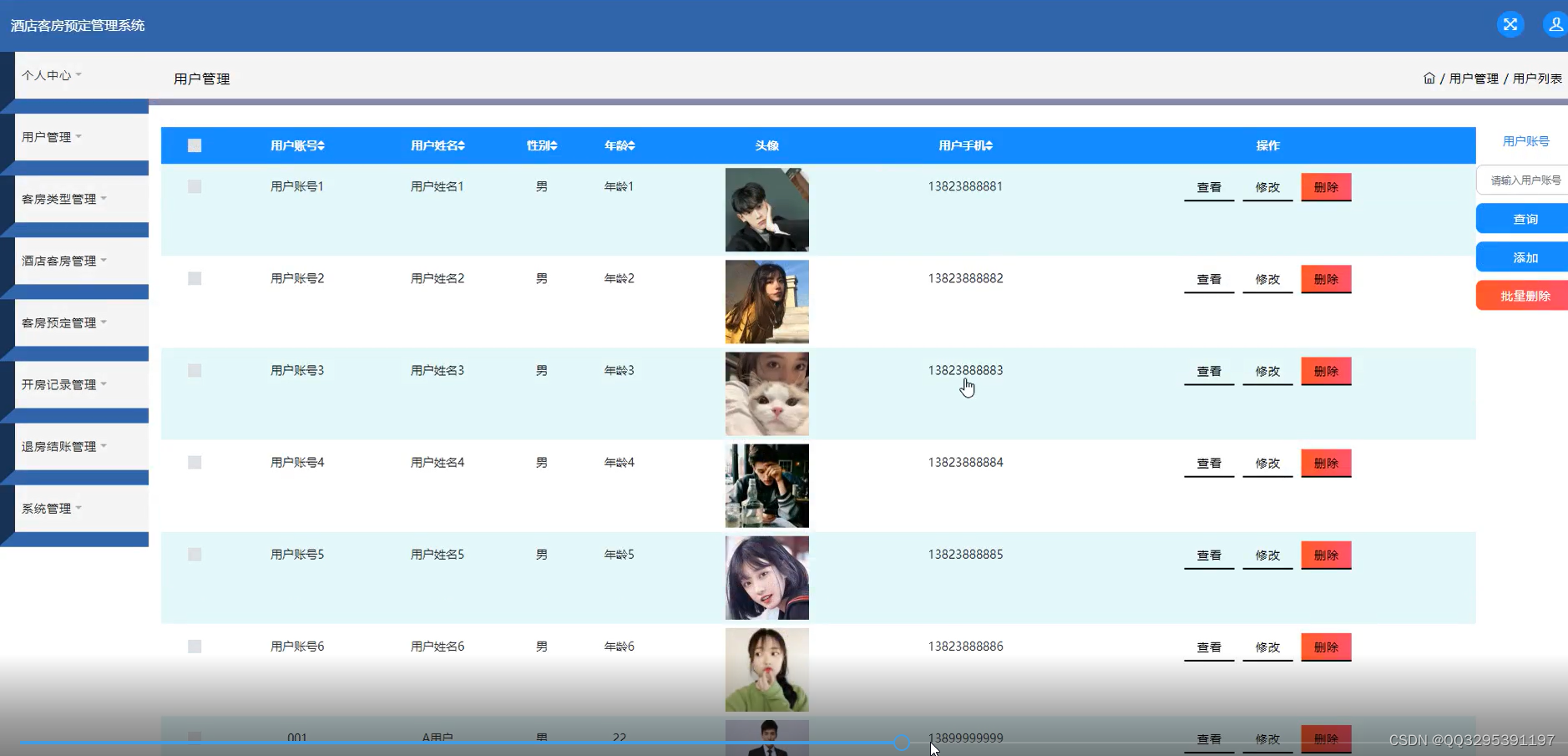Check the row checkbox for 用户账号1
Viewport: 1568px width, 756px height.
[x=195, y=186]
